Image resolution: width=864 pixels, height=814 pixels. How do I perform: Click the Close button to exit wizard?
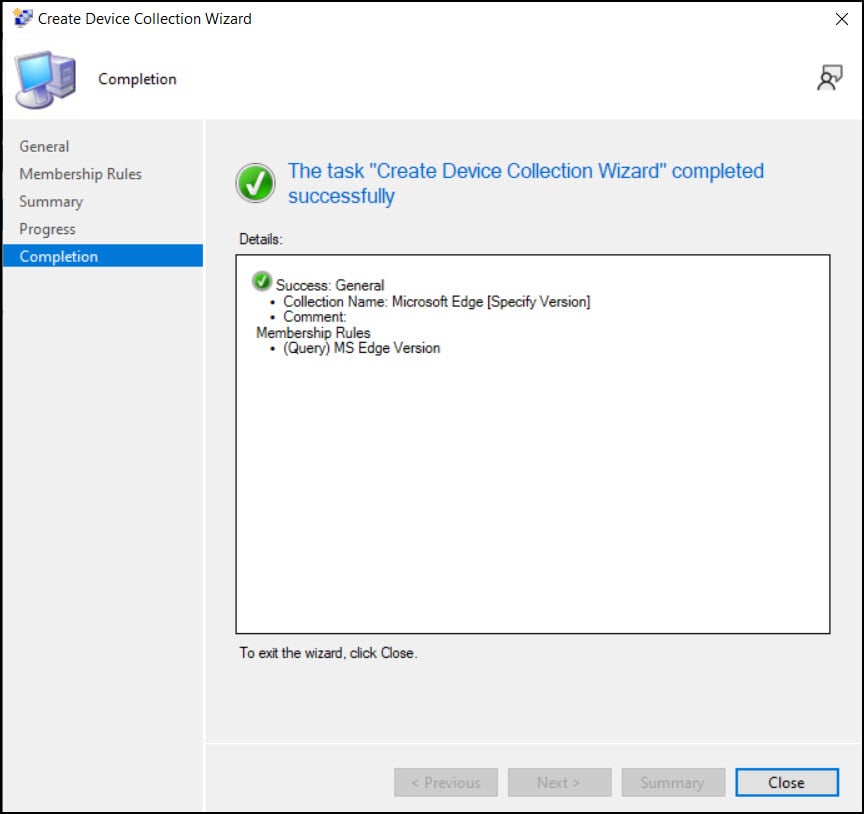click(x=786, y=782)
